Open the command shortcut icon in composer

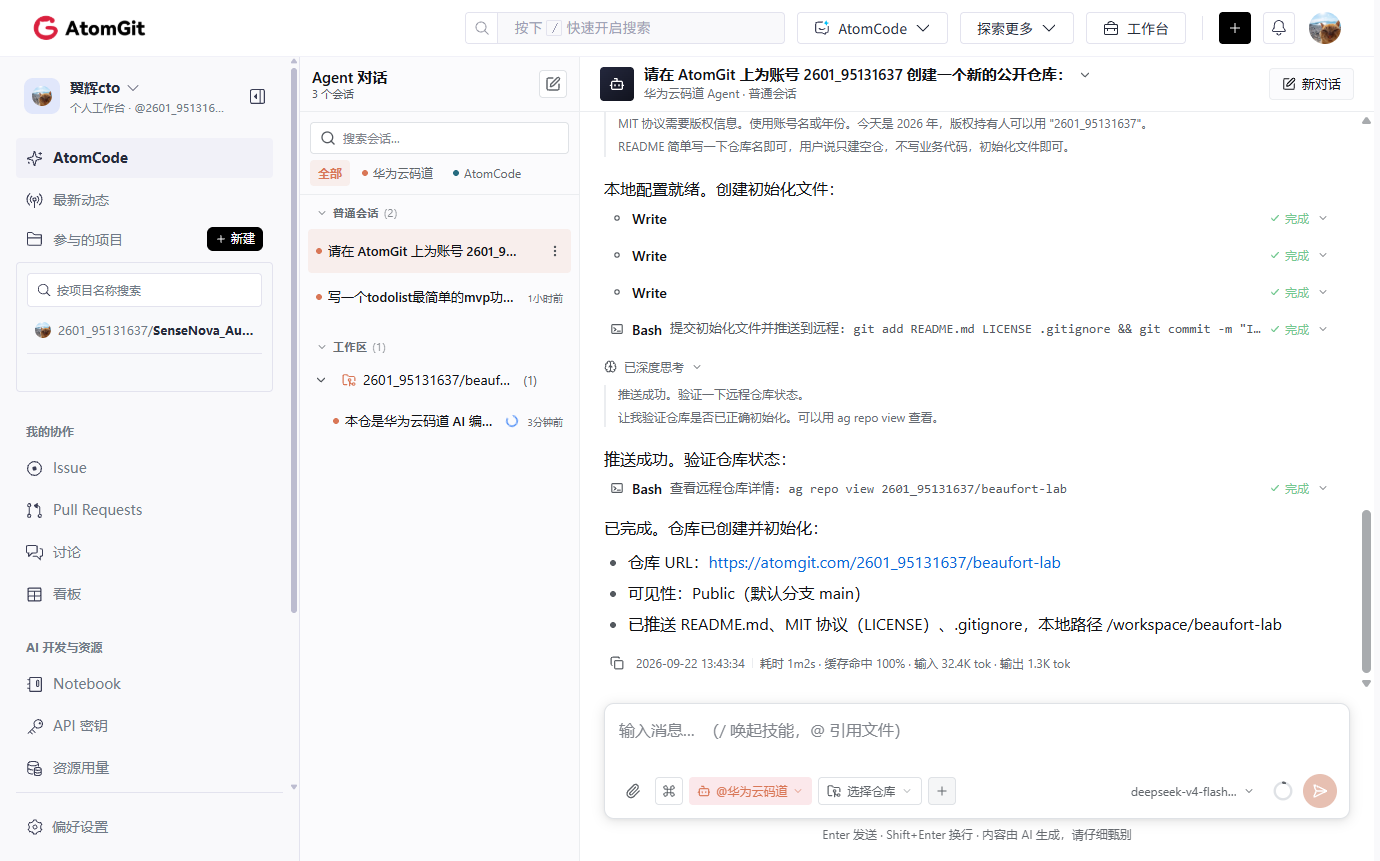pyautogui.click(x=668, y=791)
